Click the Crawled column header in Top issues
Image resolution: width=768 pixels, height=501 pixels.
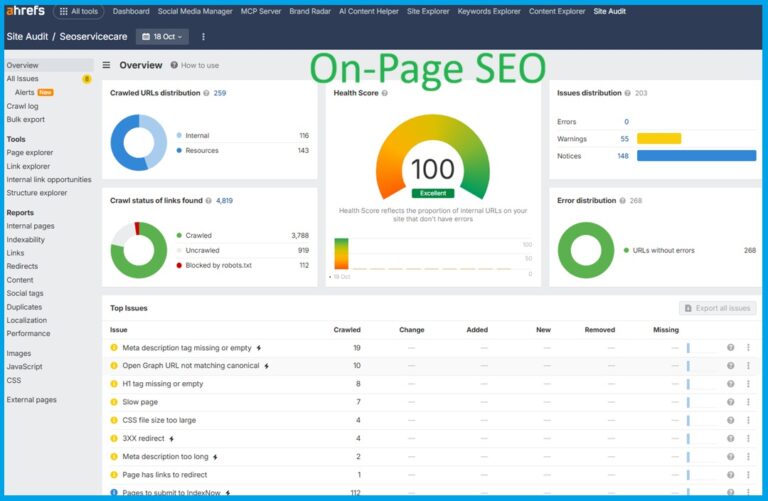pyautogui.click(x=347, y=330)
